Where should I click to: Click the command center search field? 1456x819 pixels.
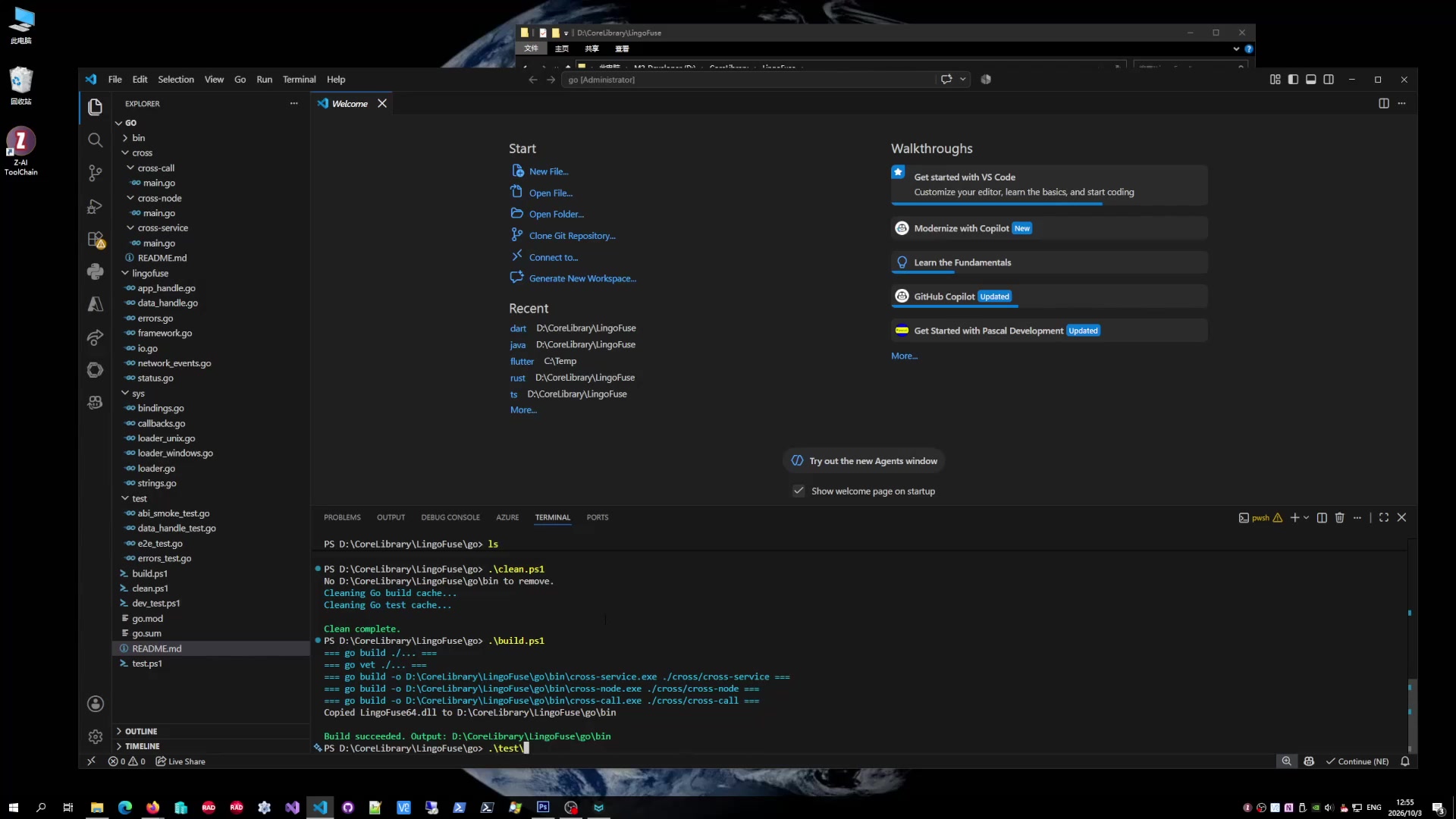coord(748,79)
